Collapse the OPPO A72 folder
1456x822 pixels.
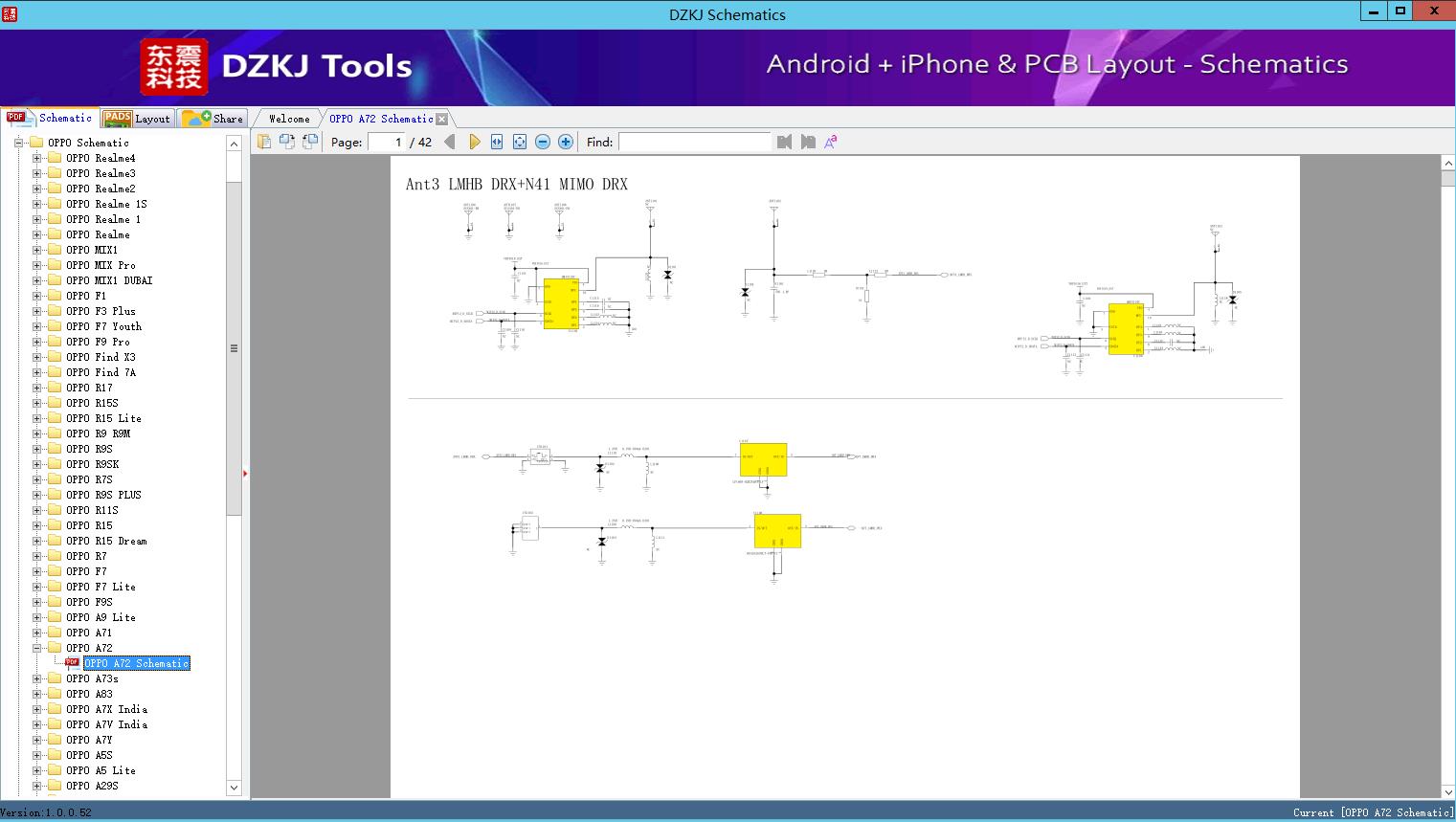(36, 648)
